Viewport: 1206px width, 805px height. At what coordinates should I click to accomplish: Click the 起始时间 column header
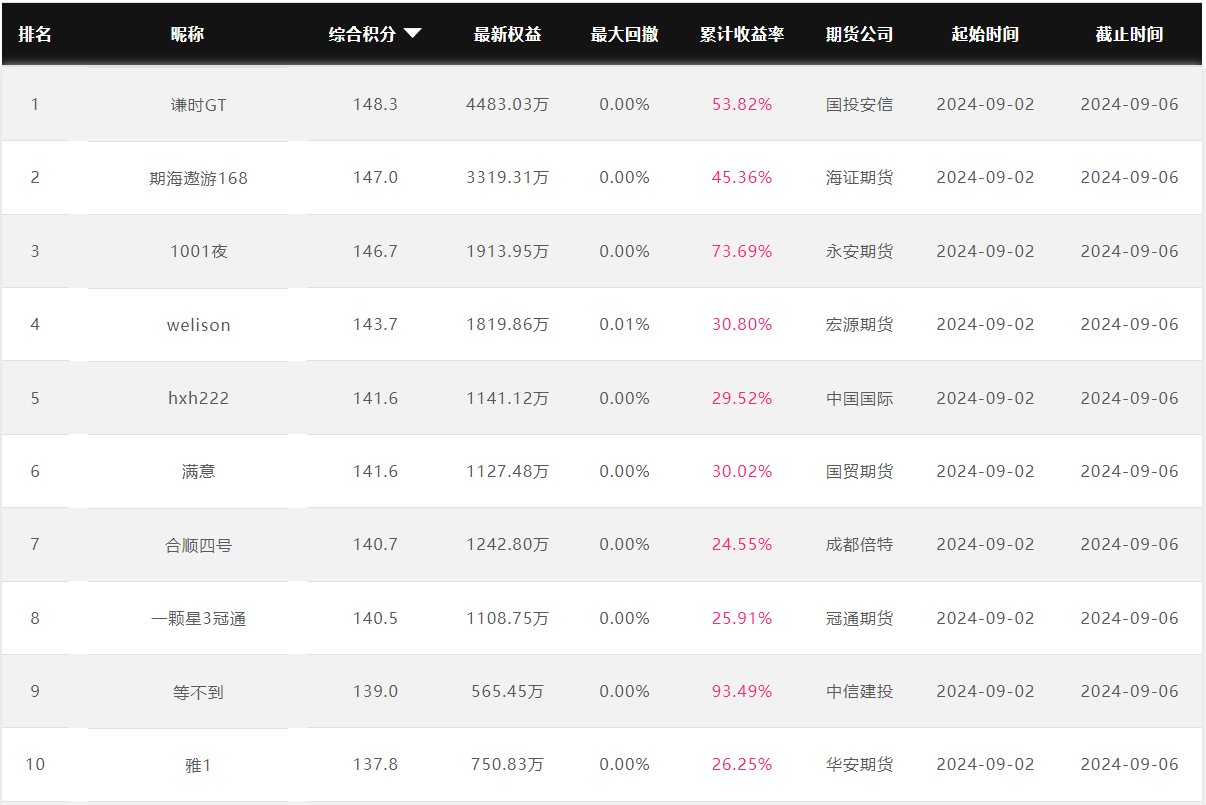pos(986,34)
